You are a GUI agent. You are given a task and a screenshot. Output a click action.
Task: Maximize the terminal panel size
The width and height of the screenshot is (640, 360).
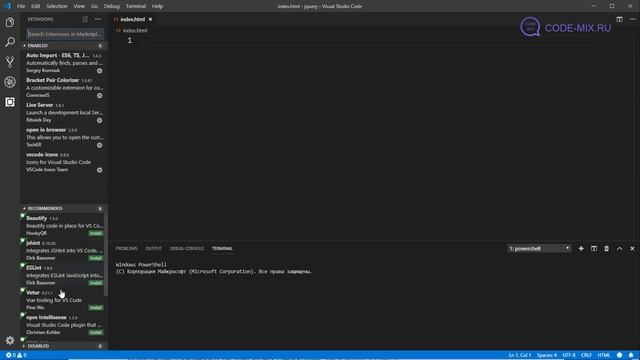(x=620, y=249)
